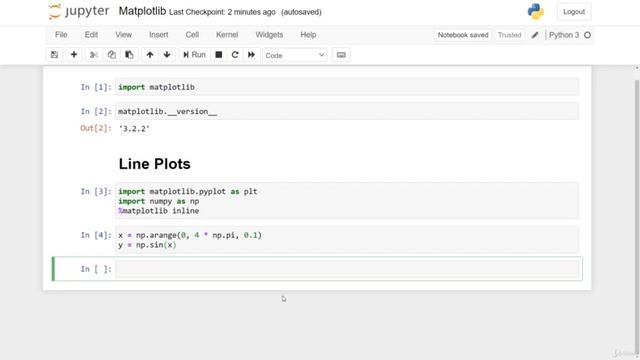640x360 pixels.
Task: Click the save and checkpoint icon
Action: click(54, 55)
